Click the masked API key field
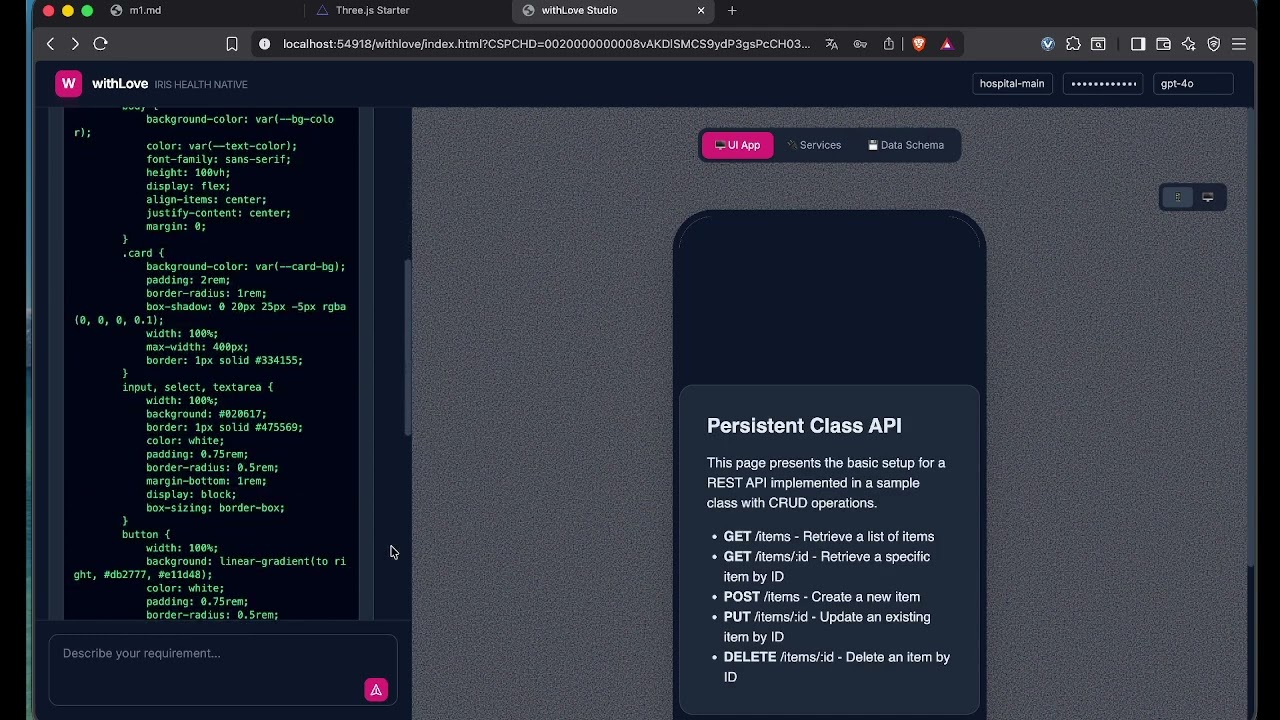The image size is (1280, 720). click(x=1103, y=84)
